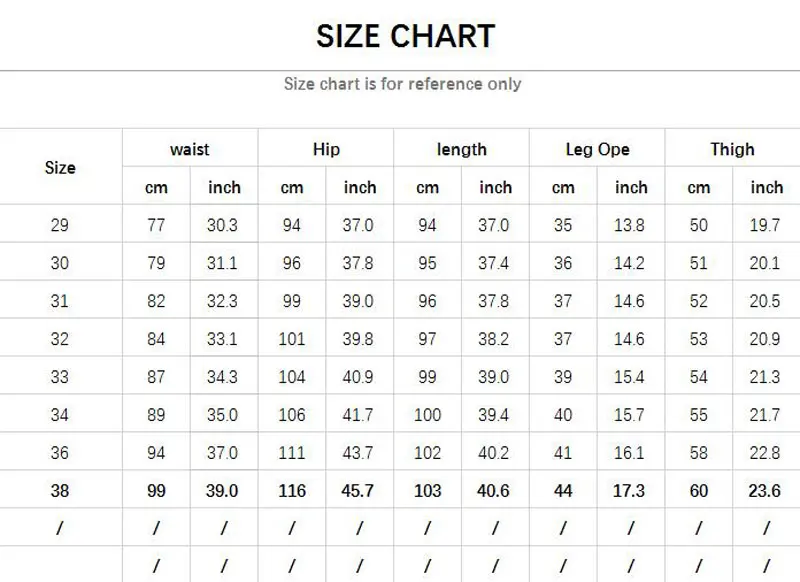
Task: Click the size 29 row label
Action: click(60, 225)
